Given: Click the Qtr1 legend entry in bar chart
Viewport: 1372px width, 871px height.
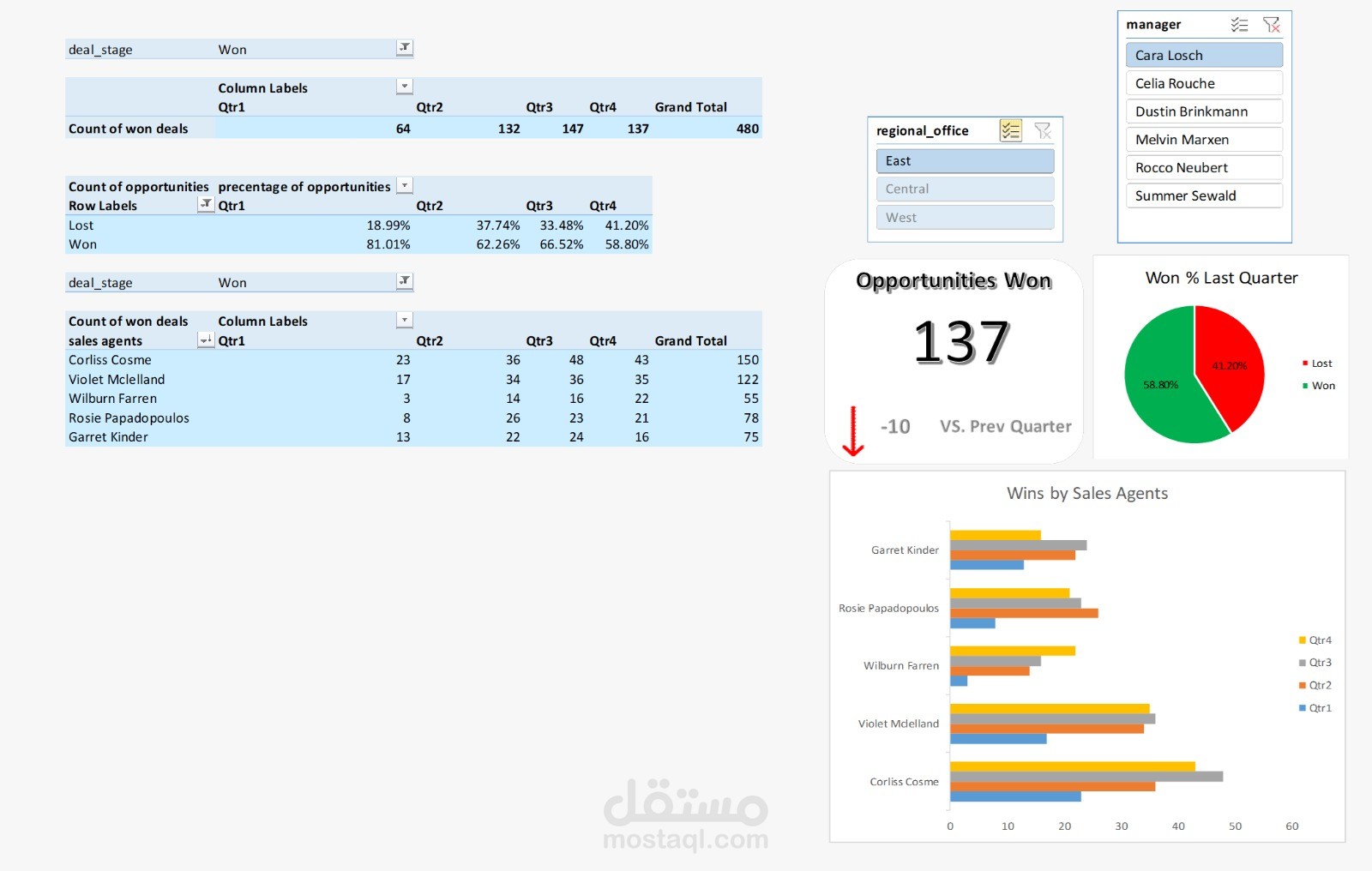Looking at the screenshot, I should pyautogui.click(x=1315, y=708).
